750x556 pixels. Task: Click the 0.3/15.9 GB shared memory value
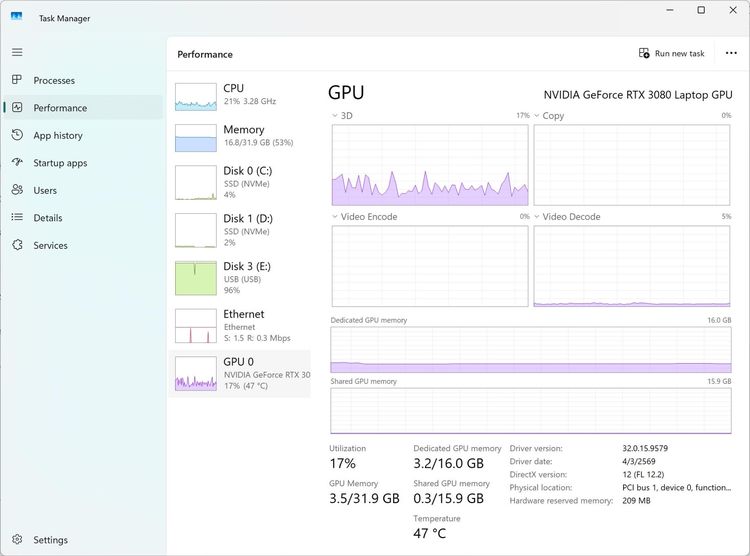pyautogui.click(x=449, y=498)
